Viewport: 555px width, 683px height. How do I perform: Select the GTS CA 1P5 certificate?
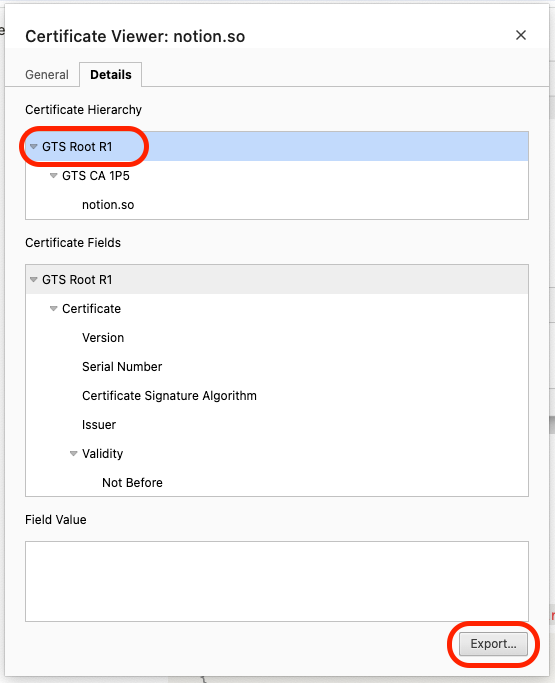click(277, 176)
